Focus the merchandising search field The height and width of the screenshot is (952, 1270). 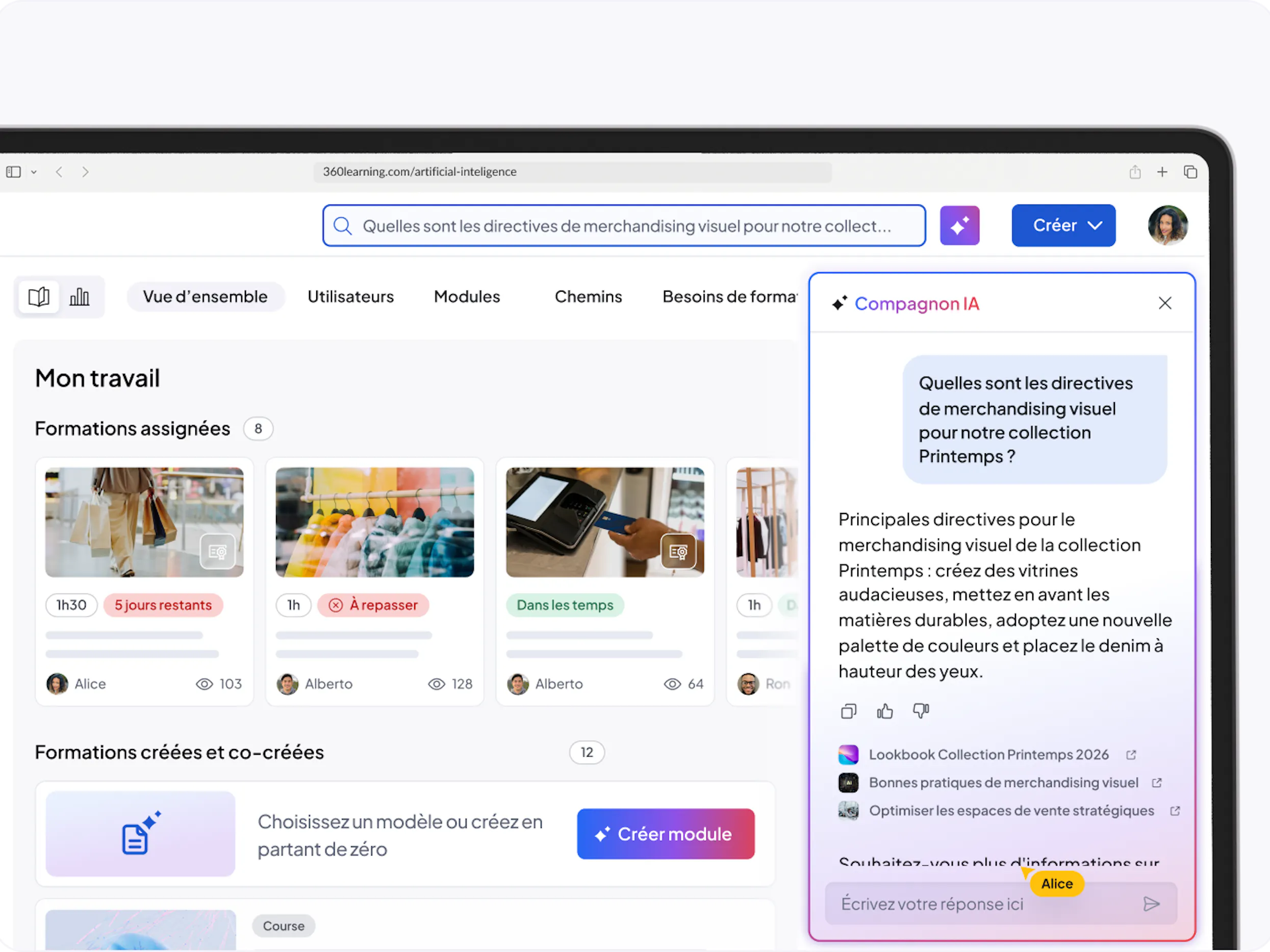(624, 225)
